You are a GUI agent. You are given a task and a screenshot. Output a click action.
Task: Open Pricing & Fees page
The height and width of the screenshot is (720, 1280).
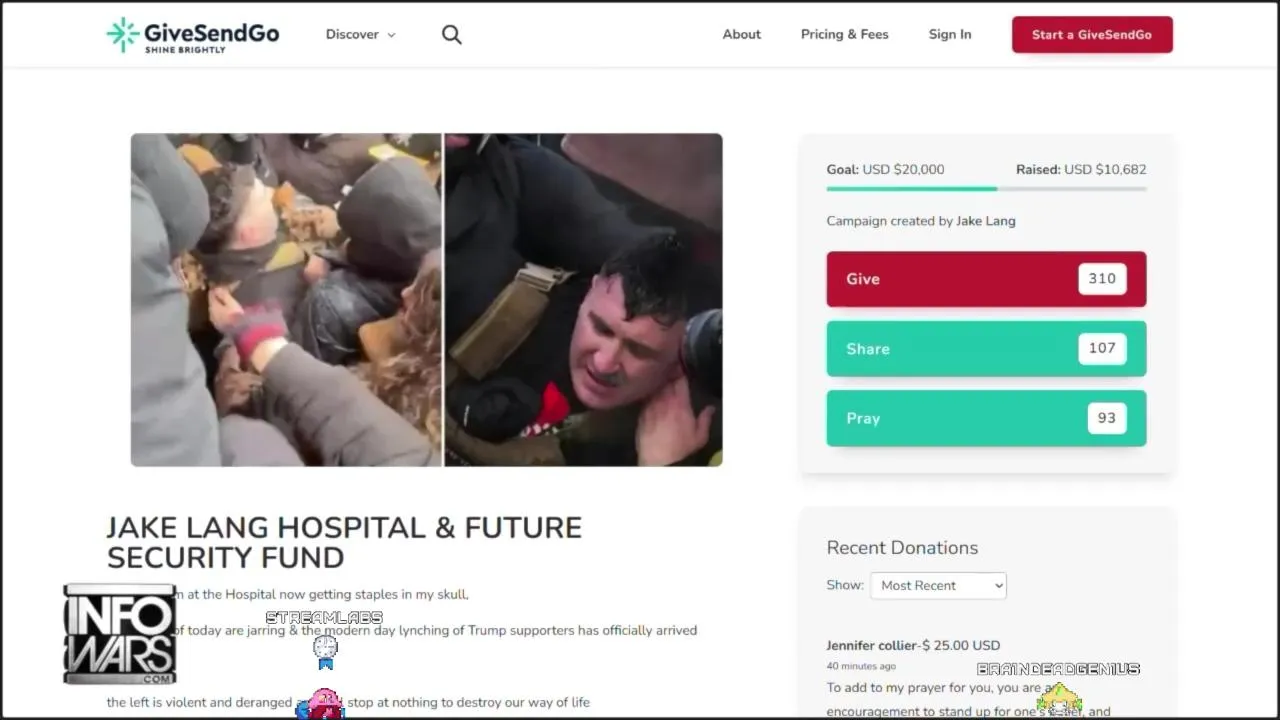coord(844,34)
